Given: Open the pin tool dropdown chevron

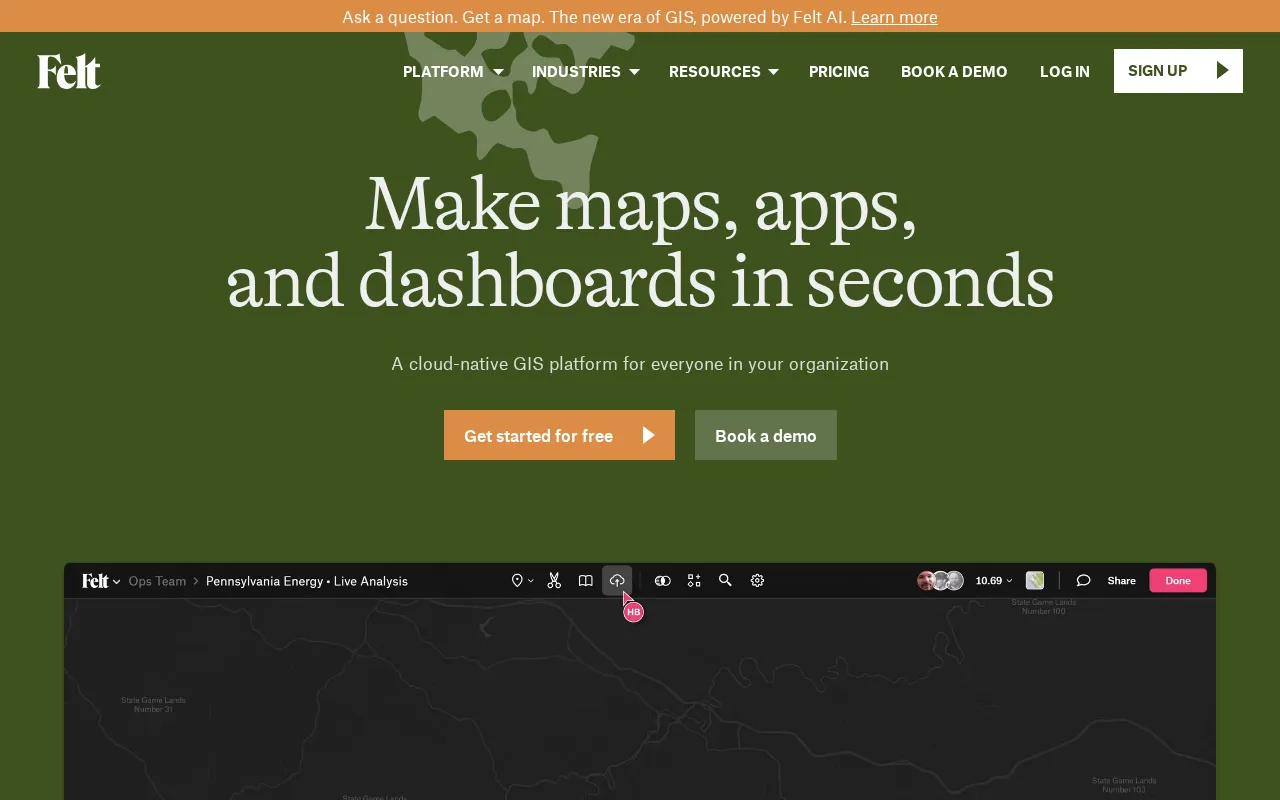Looking at the screenshot, I should pos(530,581).
